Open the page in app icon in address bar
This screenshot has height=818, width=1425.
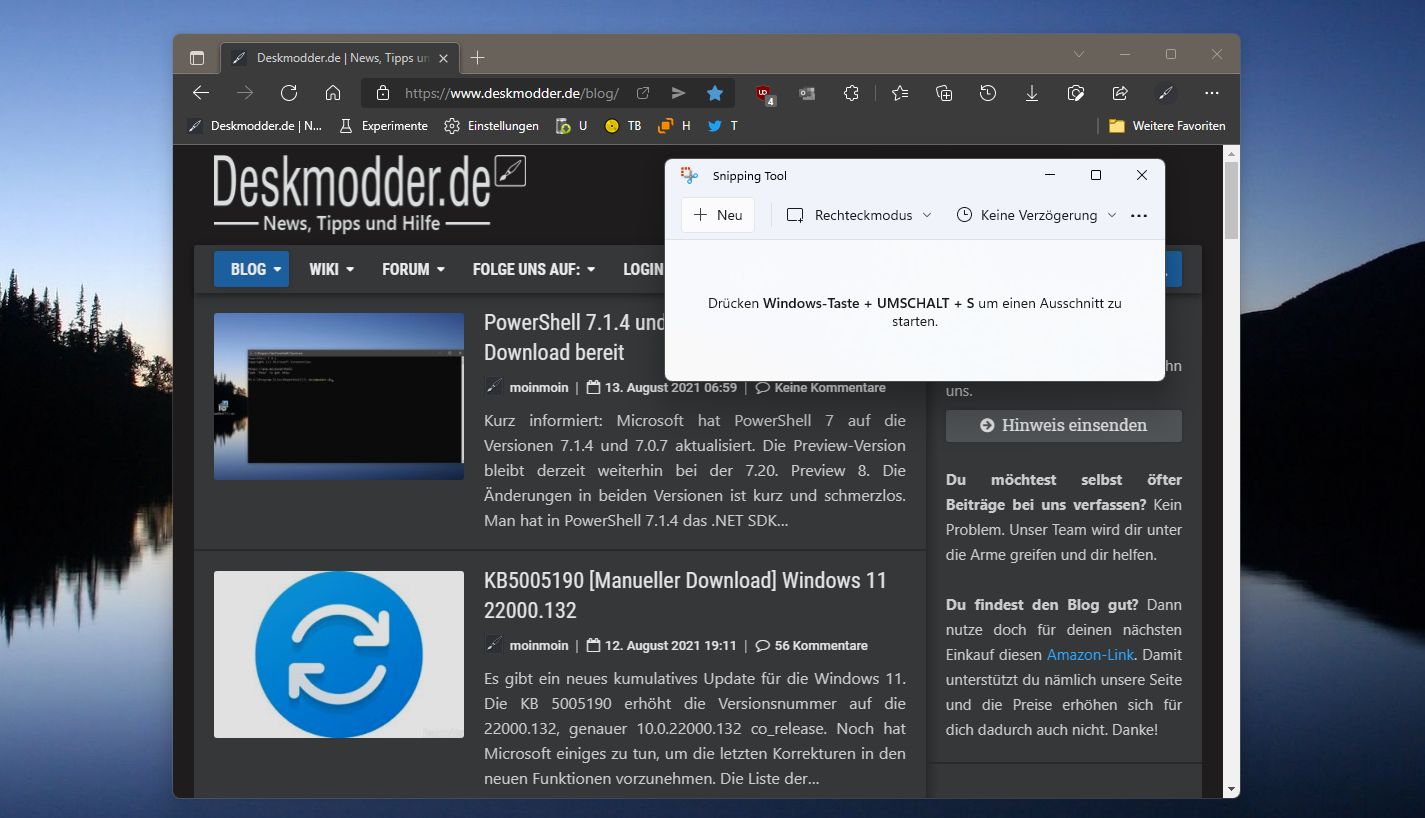643,93
